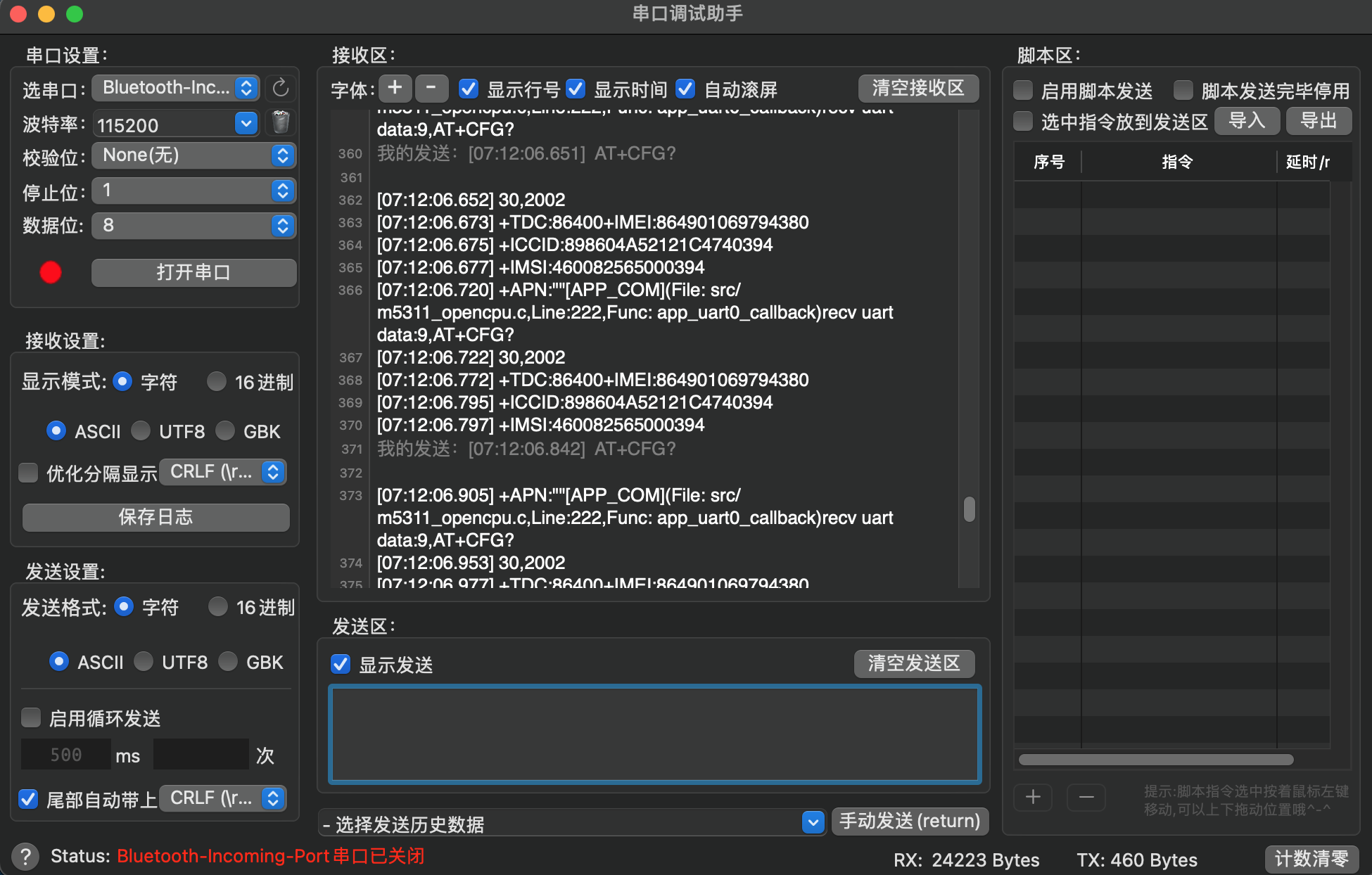Click 导出 script button
Viewport: 1372px width, 875px height.
click(x=1319, y=121)
